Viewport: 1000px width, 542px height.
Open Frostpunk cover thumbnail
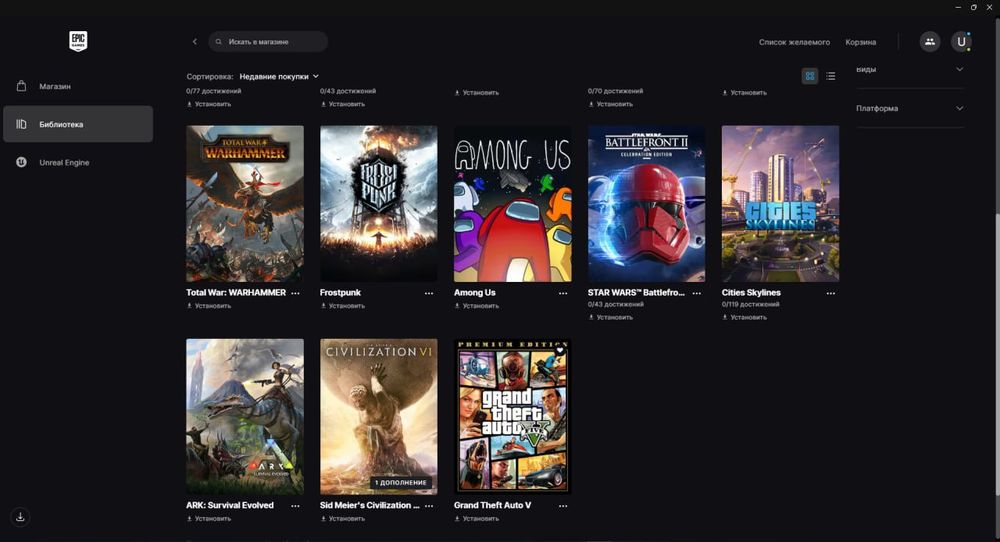[x=379, y=203]
